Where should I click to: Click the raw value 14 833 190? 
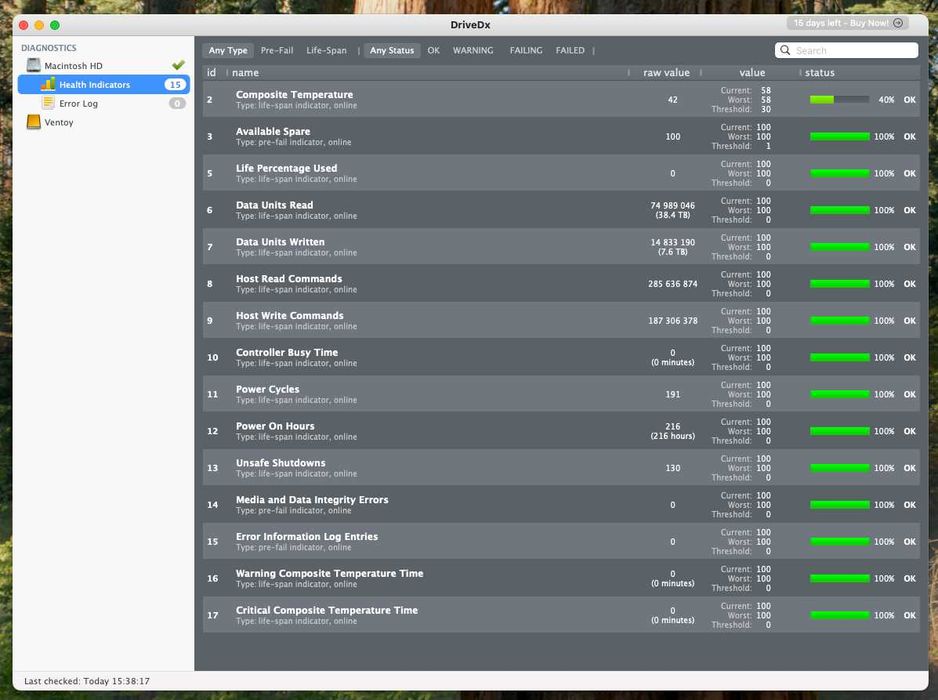tap(672, 242)
